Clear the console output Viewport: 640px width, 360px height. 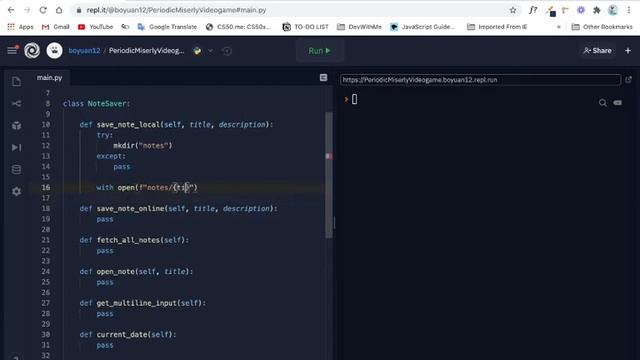point(618,103)
